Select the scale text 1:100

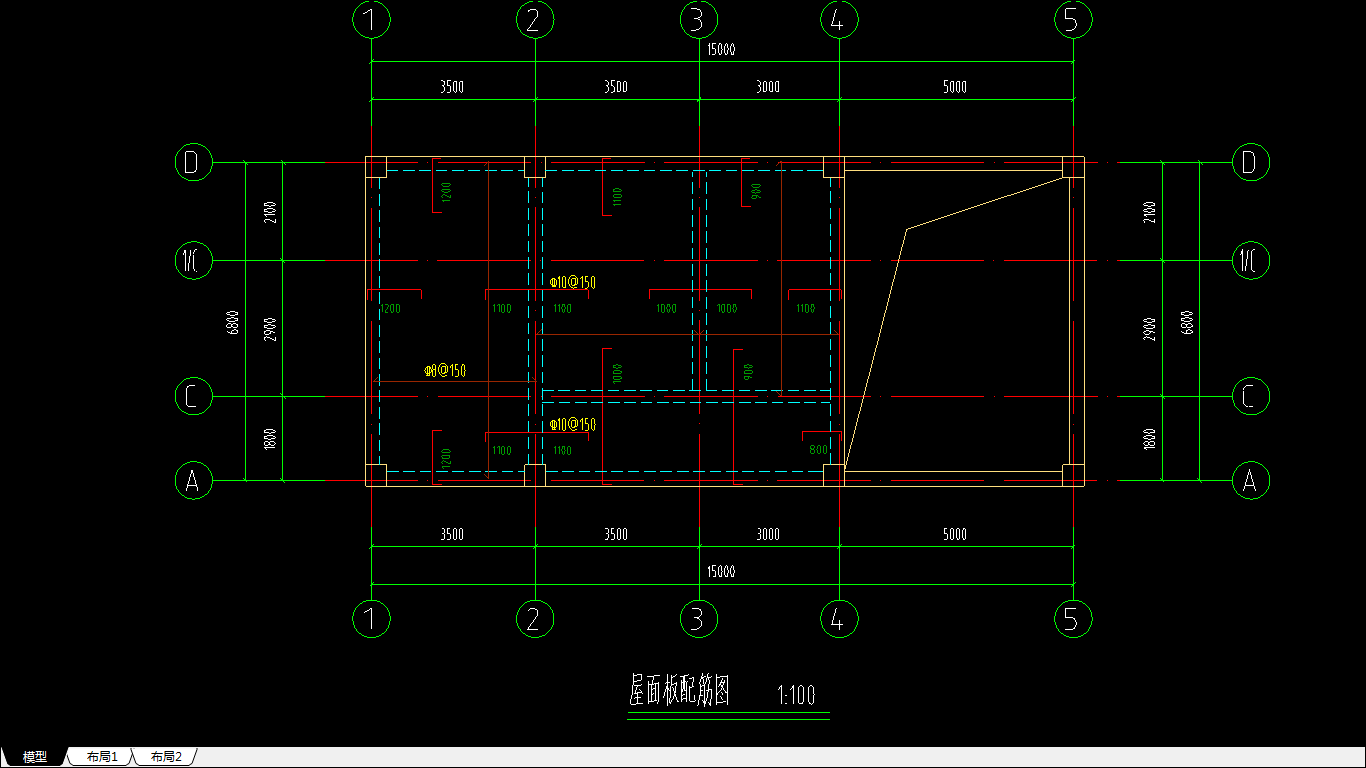click(x=796, y=695)
